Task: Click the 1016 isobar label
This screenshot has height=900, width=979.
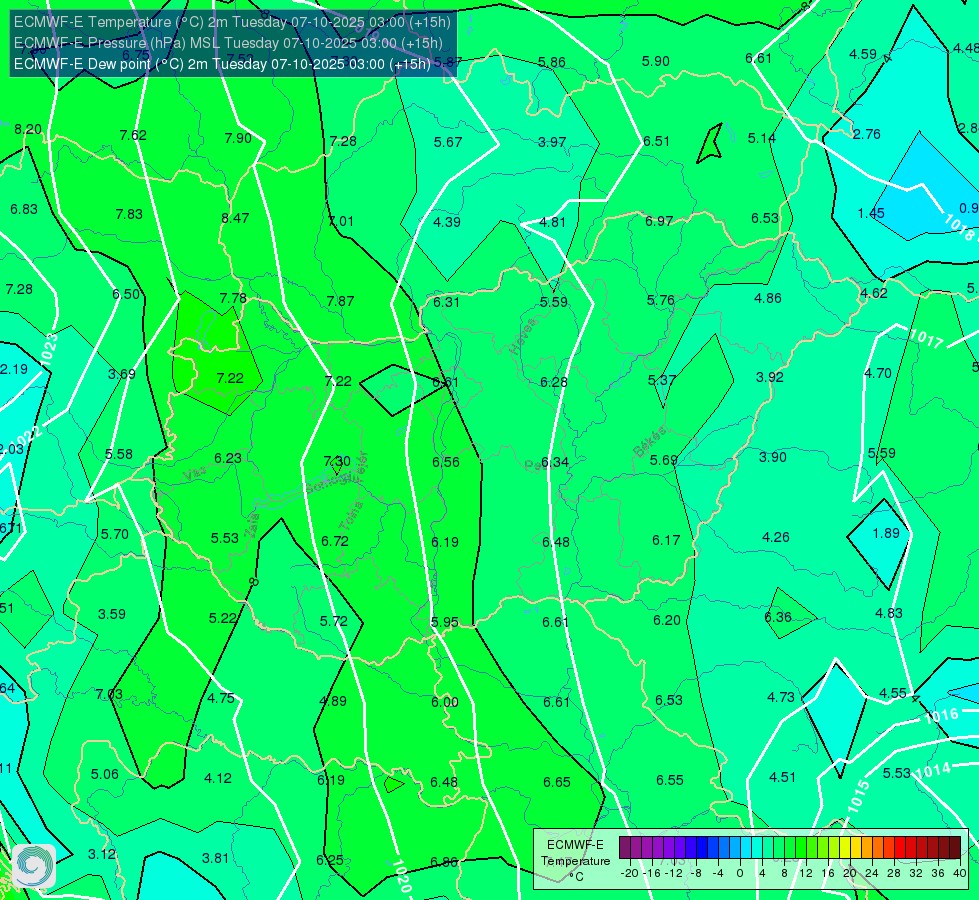Action: (941, 716)
